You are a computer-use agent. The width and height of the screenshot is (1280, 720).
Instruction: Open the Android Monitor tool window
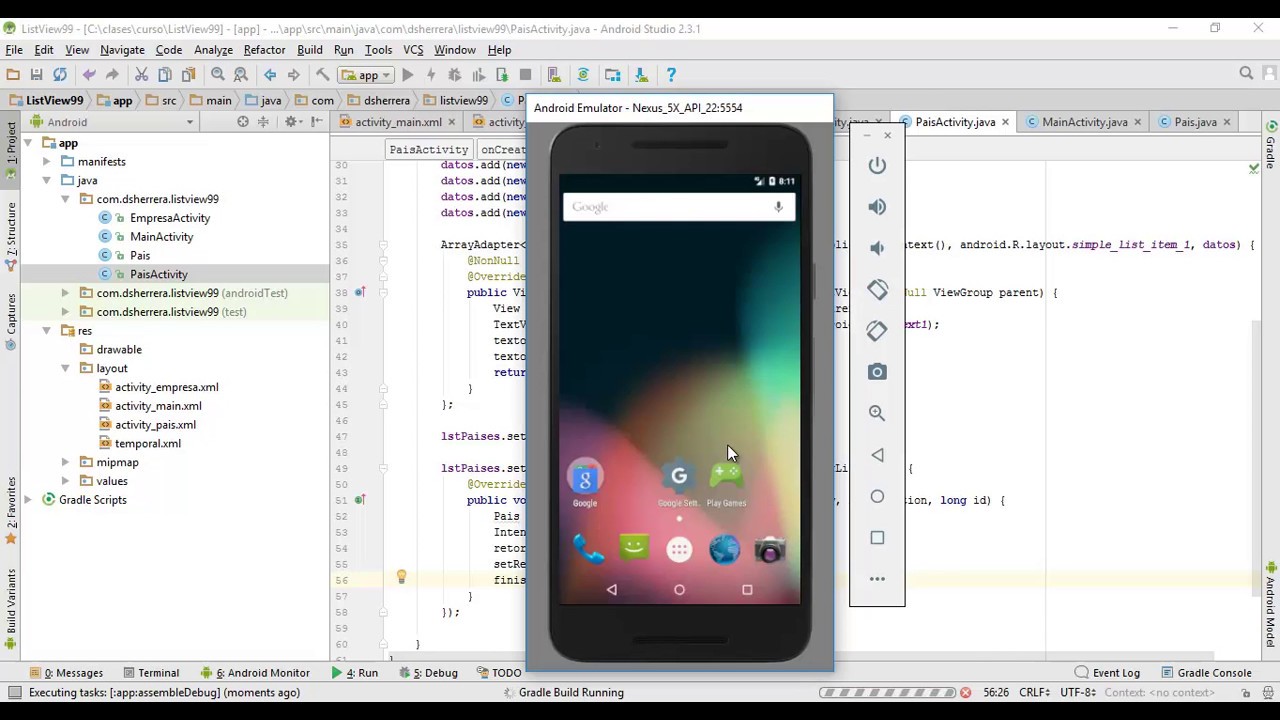[x=256, y=673]
